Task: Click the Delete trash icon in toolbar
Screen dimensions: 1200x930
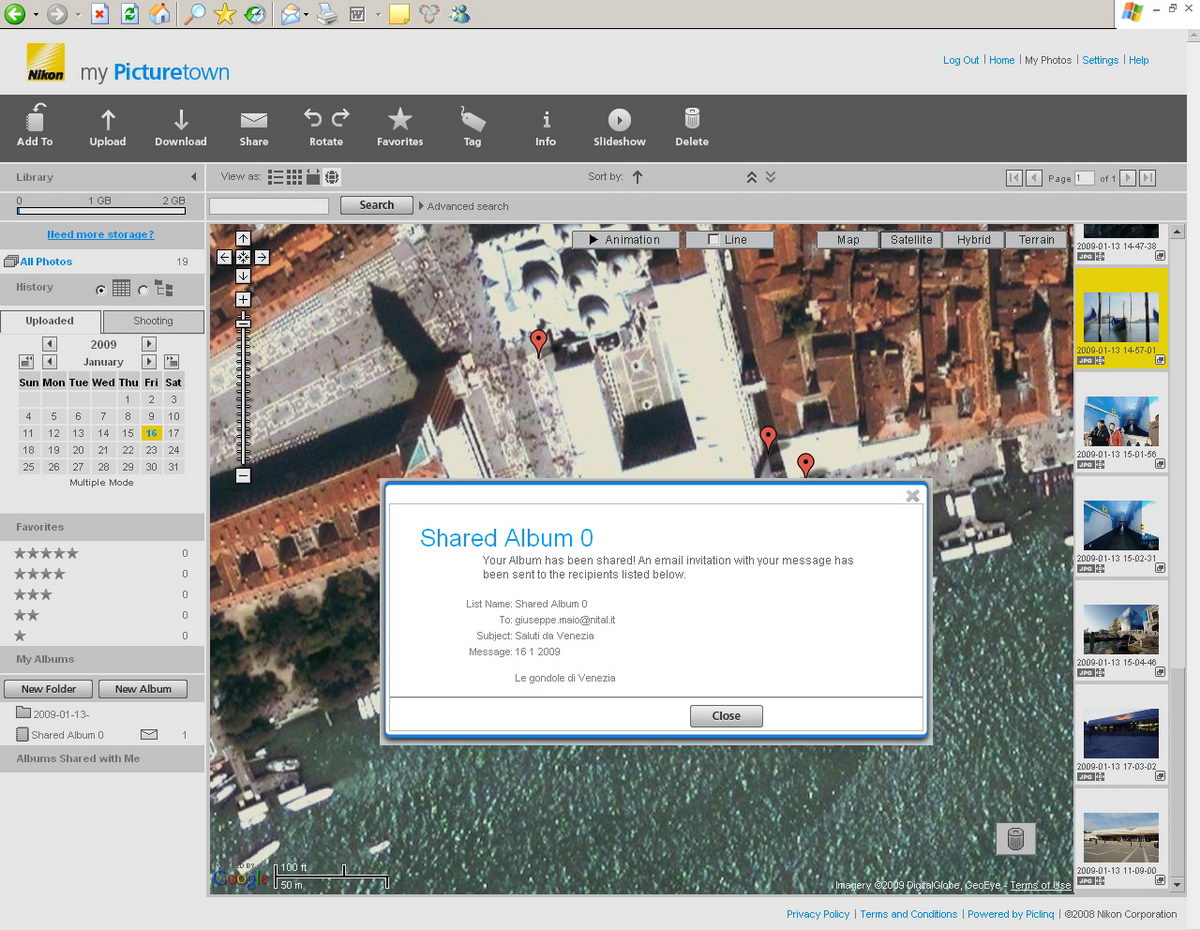Action: pyautogui.click(x=692, y=119)
